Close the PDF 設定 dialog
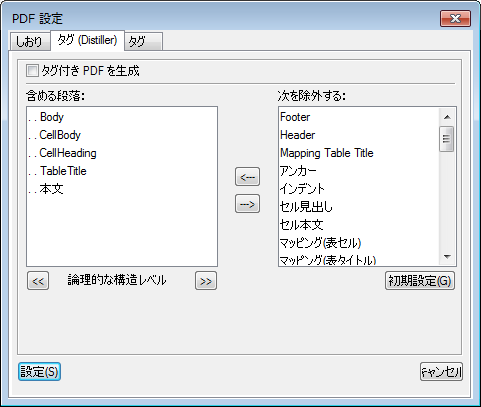The width and height of the screenshot is (481, 407). click(455, 18)
